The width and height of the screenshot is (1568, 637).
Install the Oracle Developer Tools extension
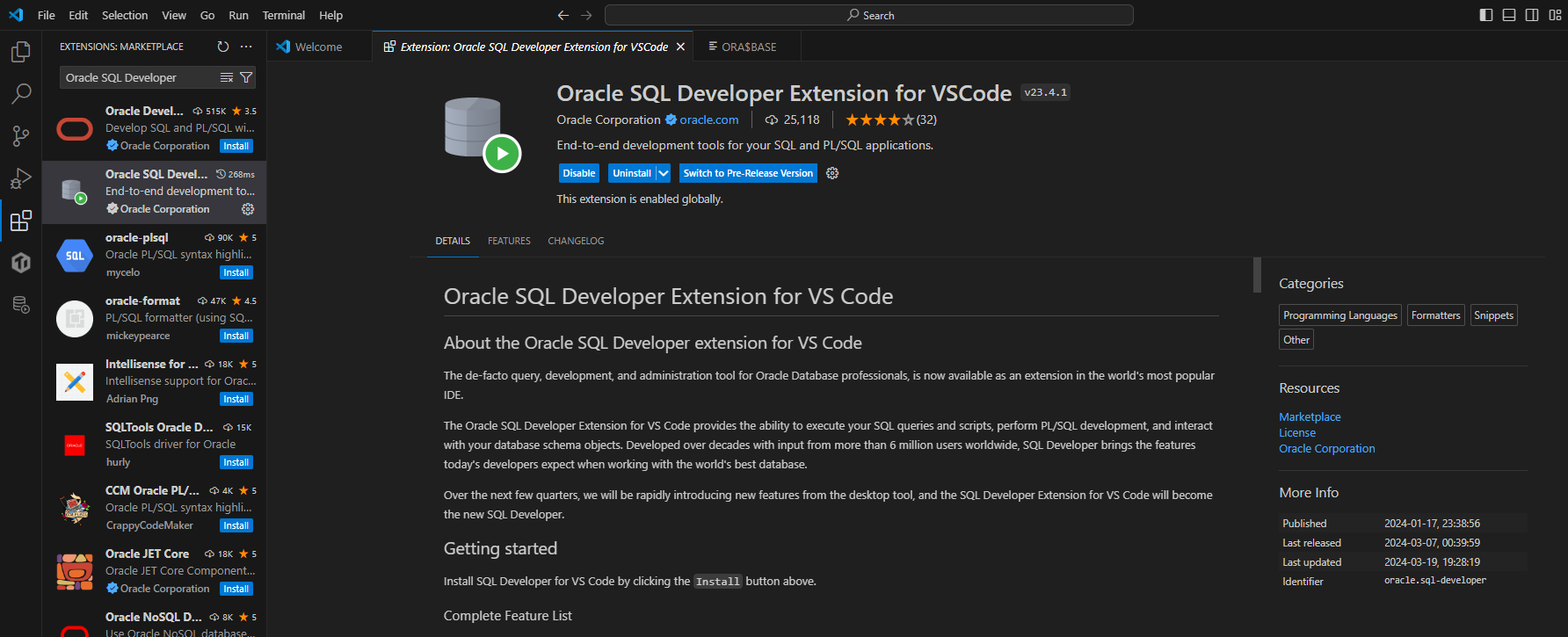[x=236, y=146]
